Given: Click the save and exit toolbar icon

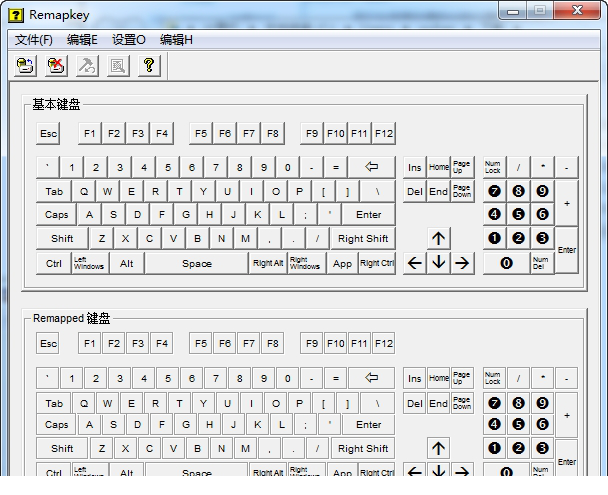Looking at the screenshot, I should (26, 66).
